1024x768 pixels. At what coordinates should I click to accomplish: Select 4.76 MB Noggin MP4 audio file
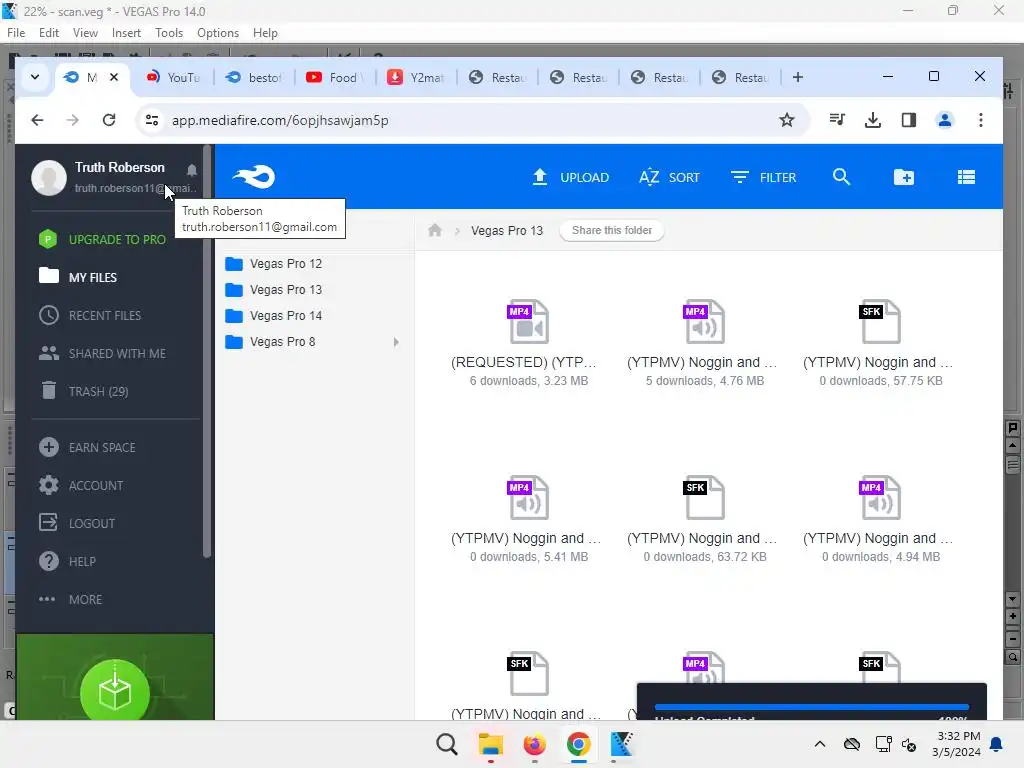pyautogui.click(x=705, y=343)
